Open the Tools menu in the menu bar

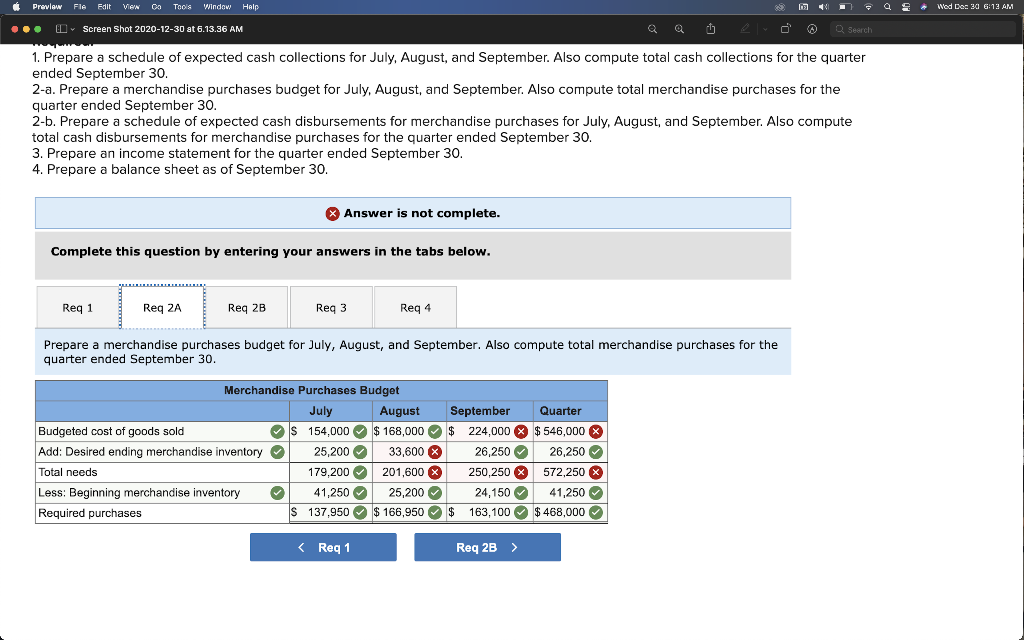pyautogui.click(x=181, y=6)
